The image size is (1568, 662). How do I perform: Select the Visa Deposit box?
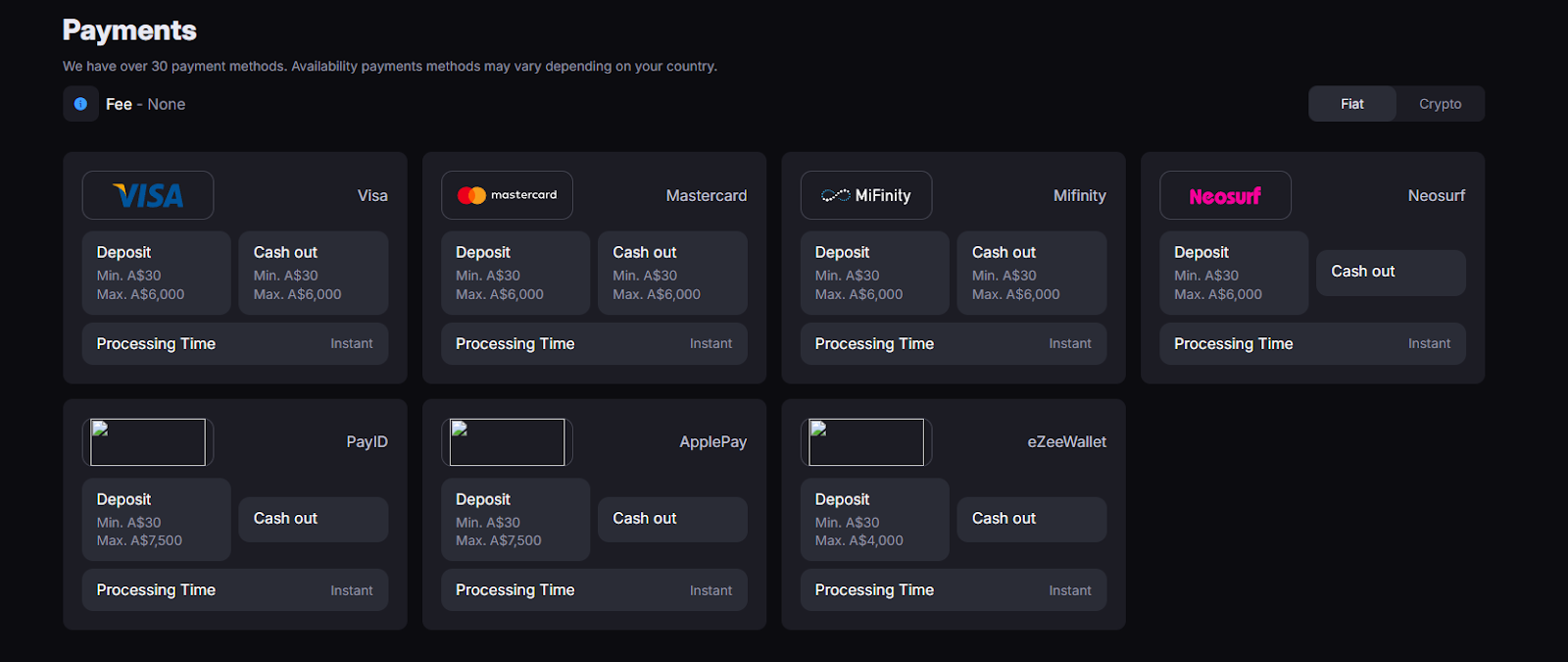click(x=157, y=273)
